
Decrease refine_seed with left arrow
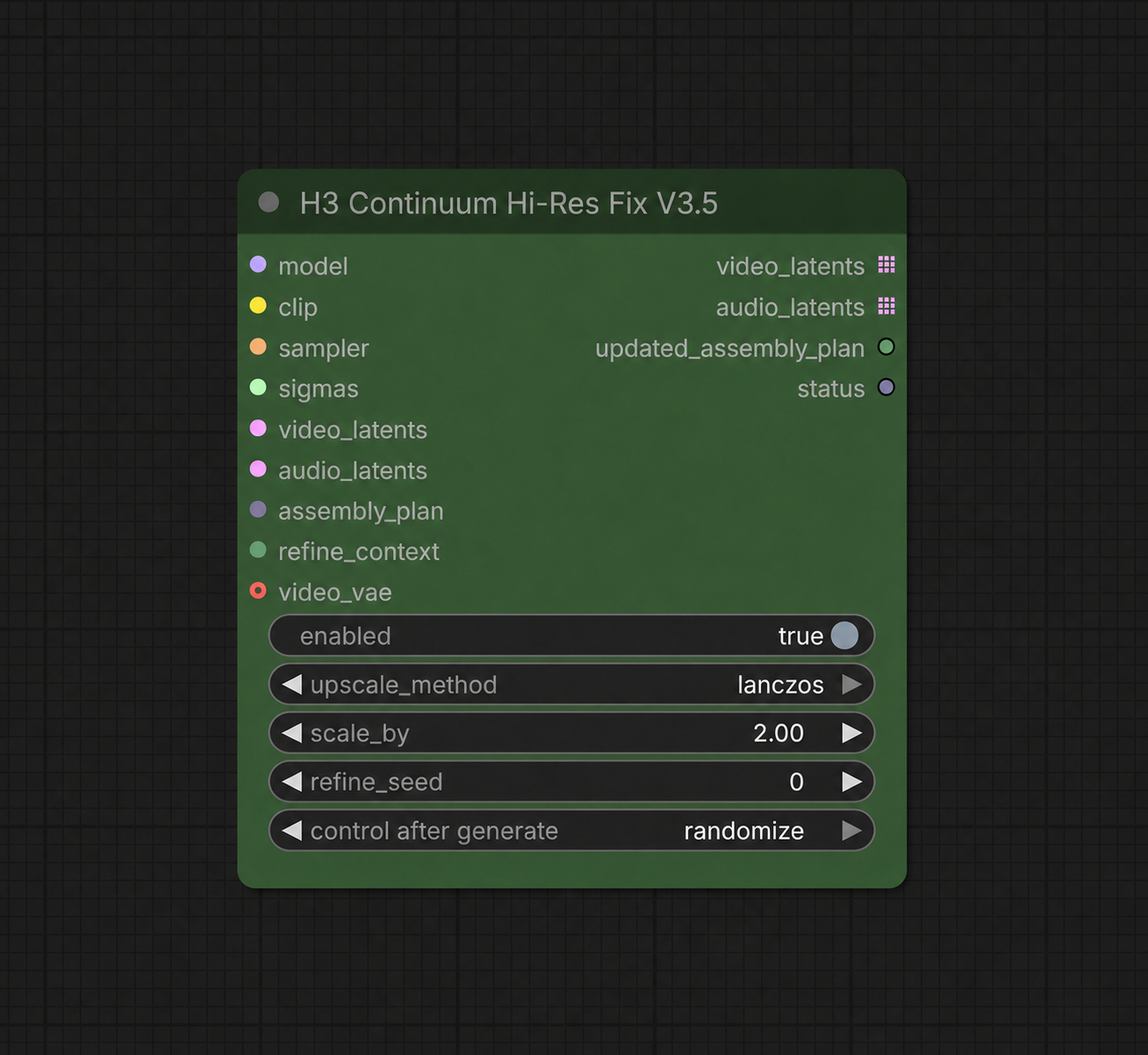(292, 782)
